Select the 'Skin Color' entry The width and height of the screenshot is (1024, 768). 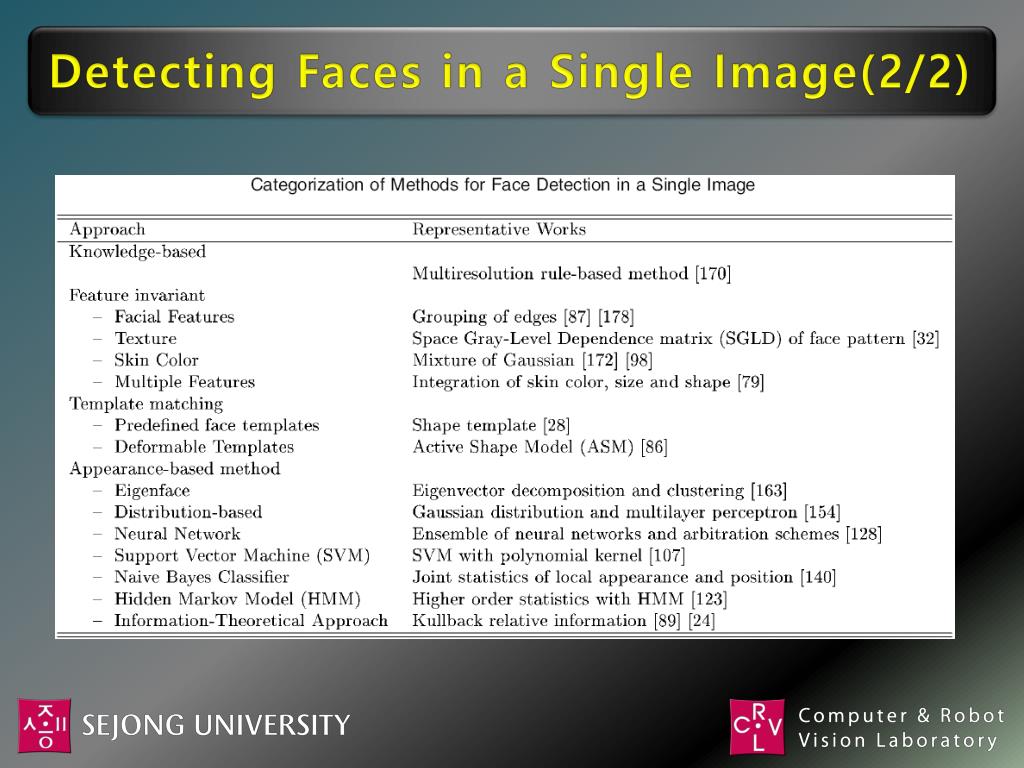156,360
